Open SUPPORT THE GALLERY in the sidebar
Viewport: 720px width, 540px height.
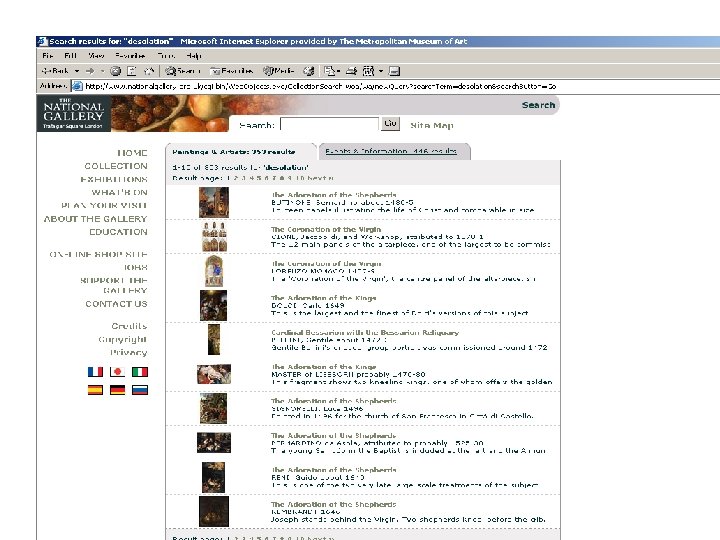coord(113,285)
